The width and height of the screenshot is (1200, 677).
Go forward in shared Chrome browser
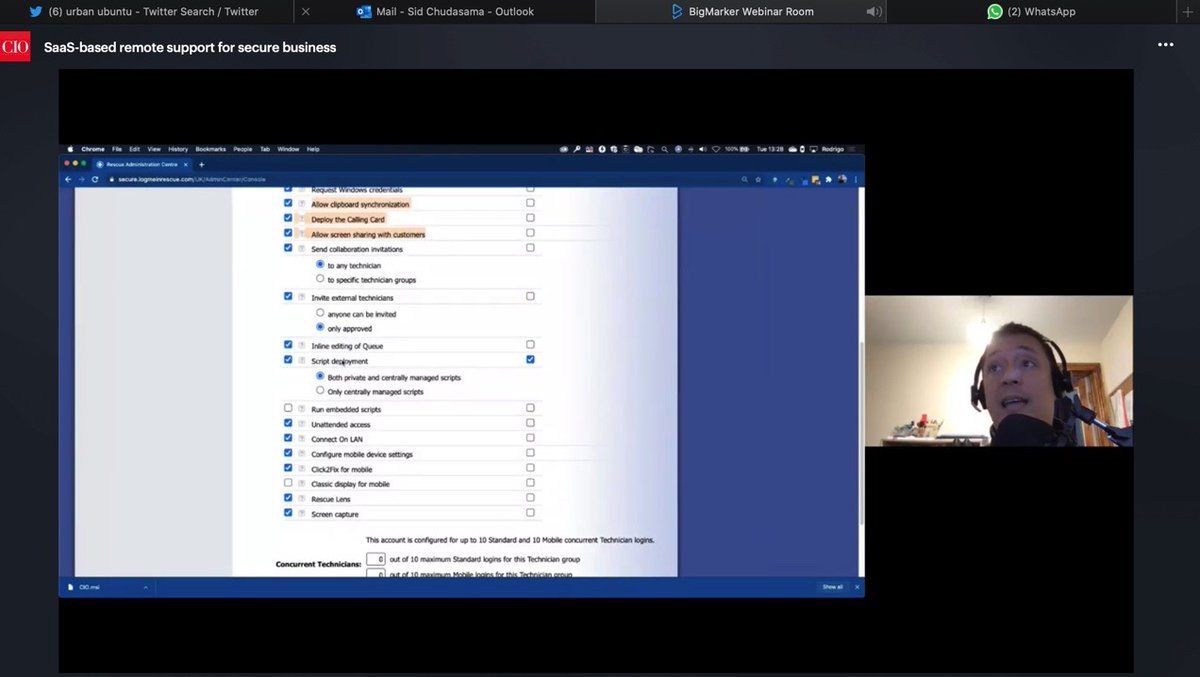tap(82, 179)
